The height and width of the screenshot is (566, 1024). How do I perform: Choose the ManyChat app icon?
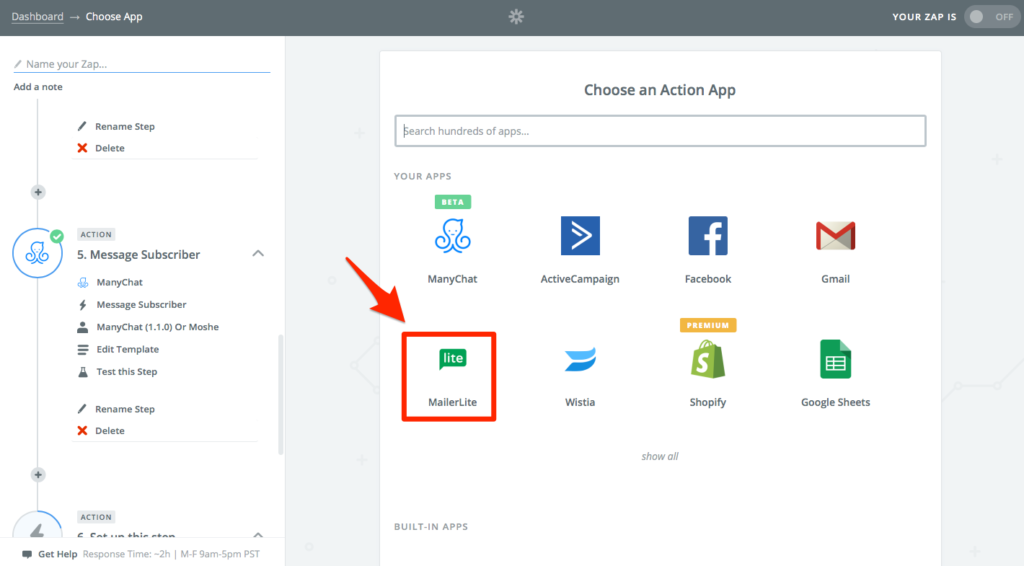pyautogui.click(x=453, y=236)
